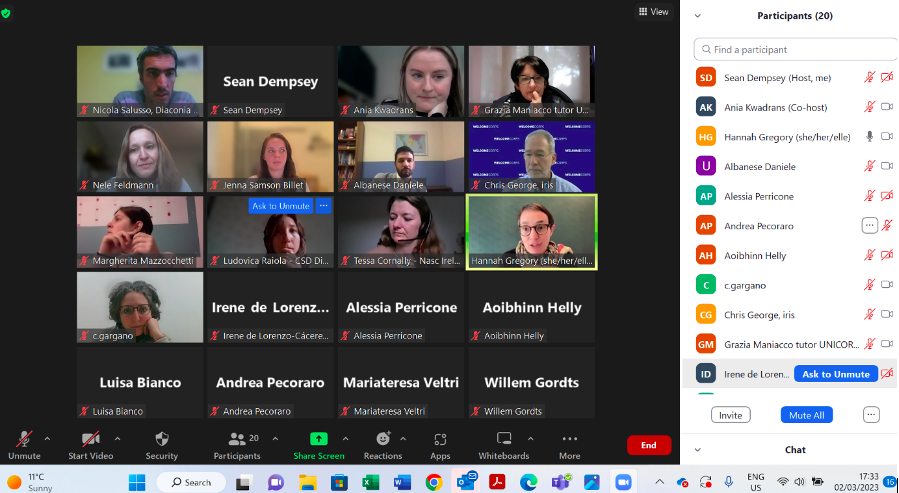Click the green encryption shield icon
The width and height of the screenshot is (899, 493).
pyautogui.click(x=9, y=13)
